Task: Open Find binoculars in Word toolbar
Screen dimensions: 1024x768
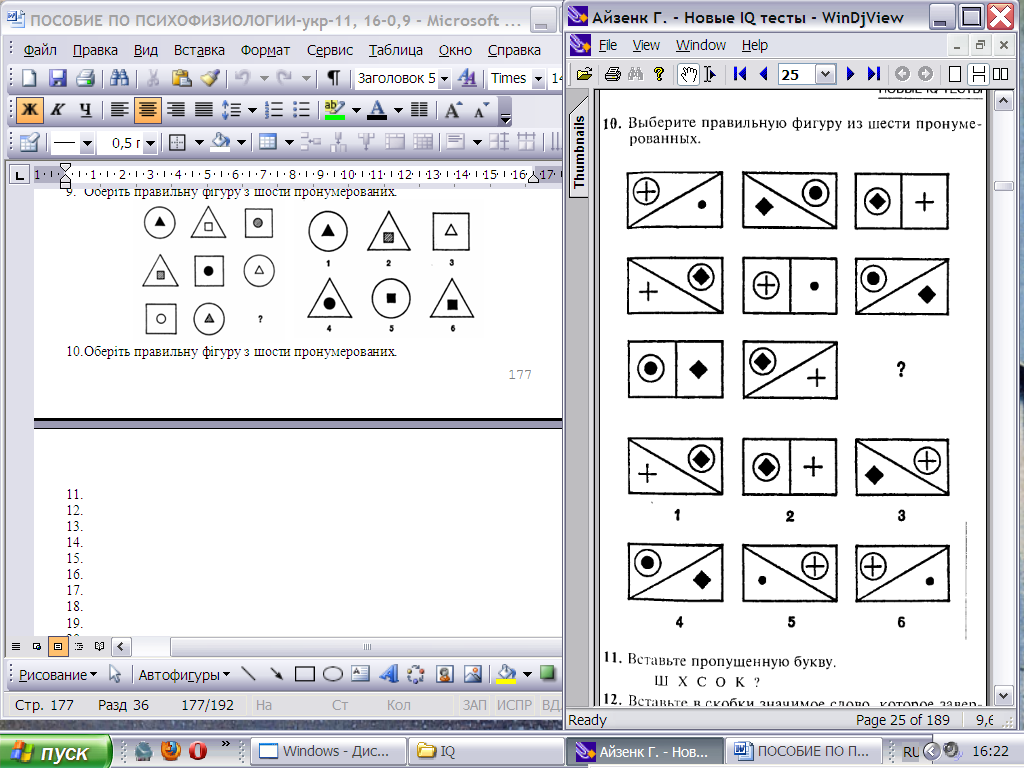Action: pos(120,78)
